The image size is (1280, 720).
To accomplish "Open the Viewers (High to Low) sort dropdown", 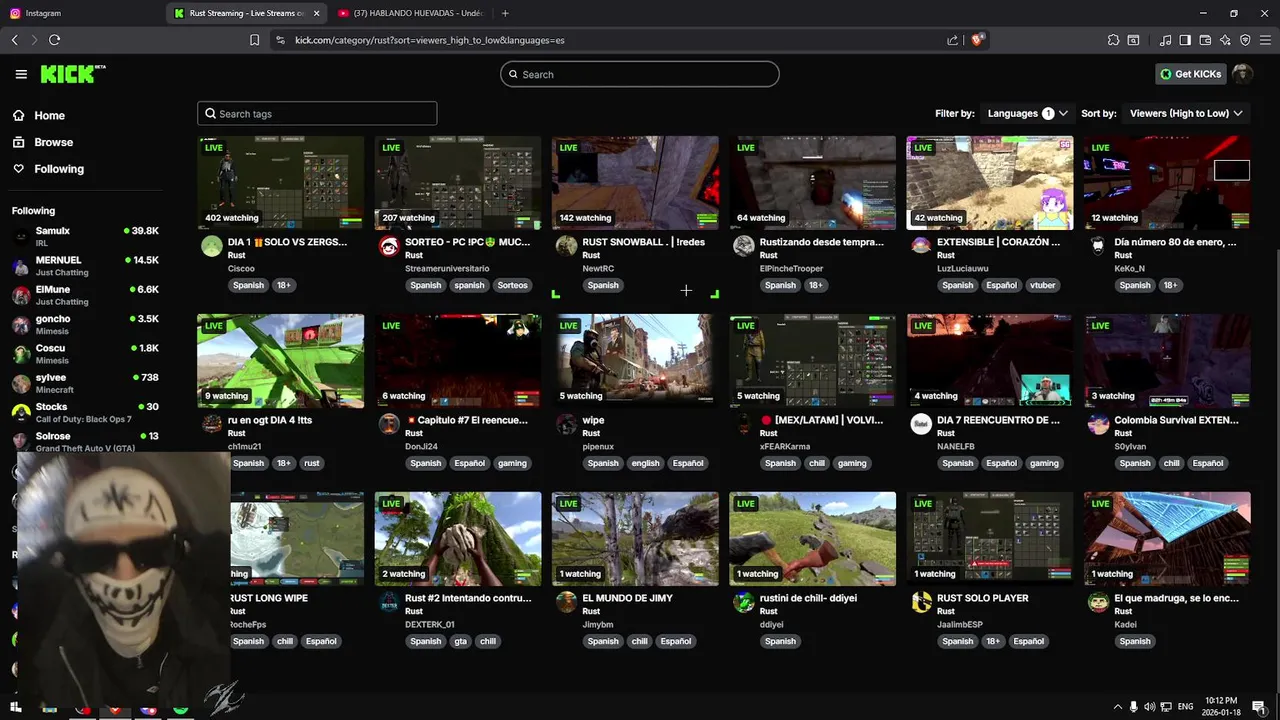I will pyautogui.click(x=1186, y=113).
